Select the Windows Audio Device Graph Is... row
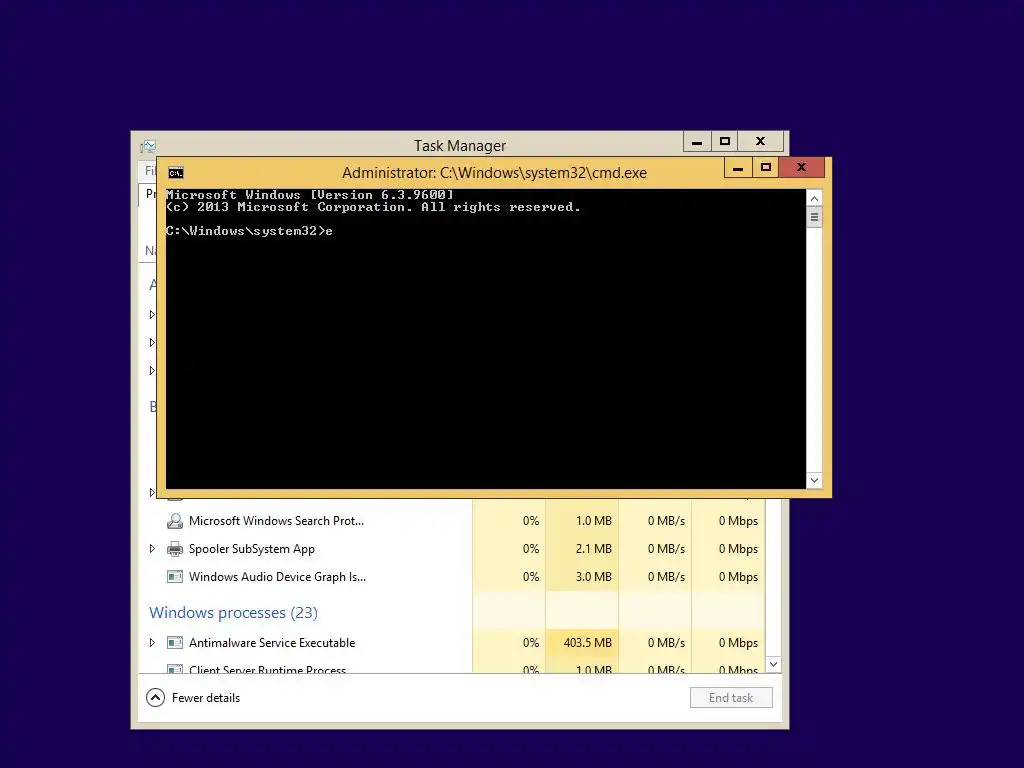The image size is (1024, 768). (x=277, y=577)
